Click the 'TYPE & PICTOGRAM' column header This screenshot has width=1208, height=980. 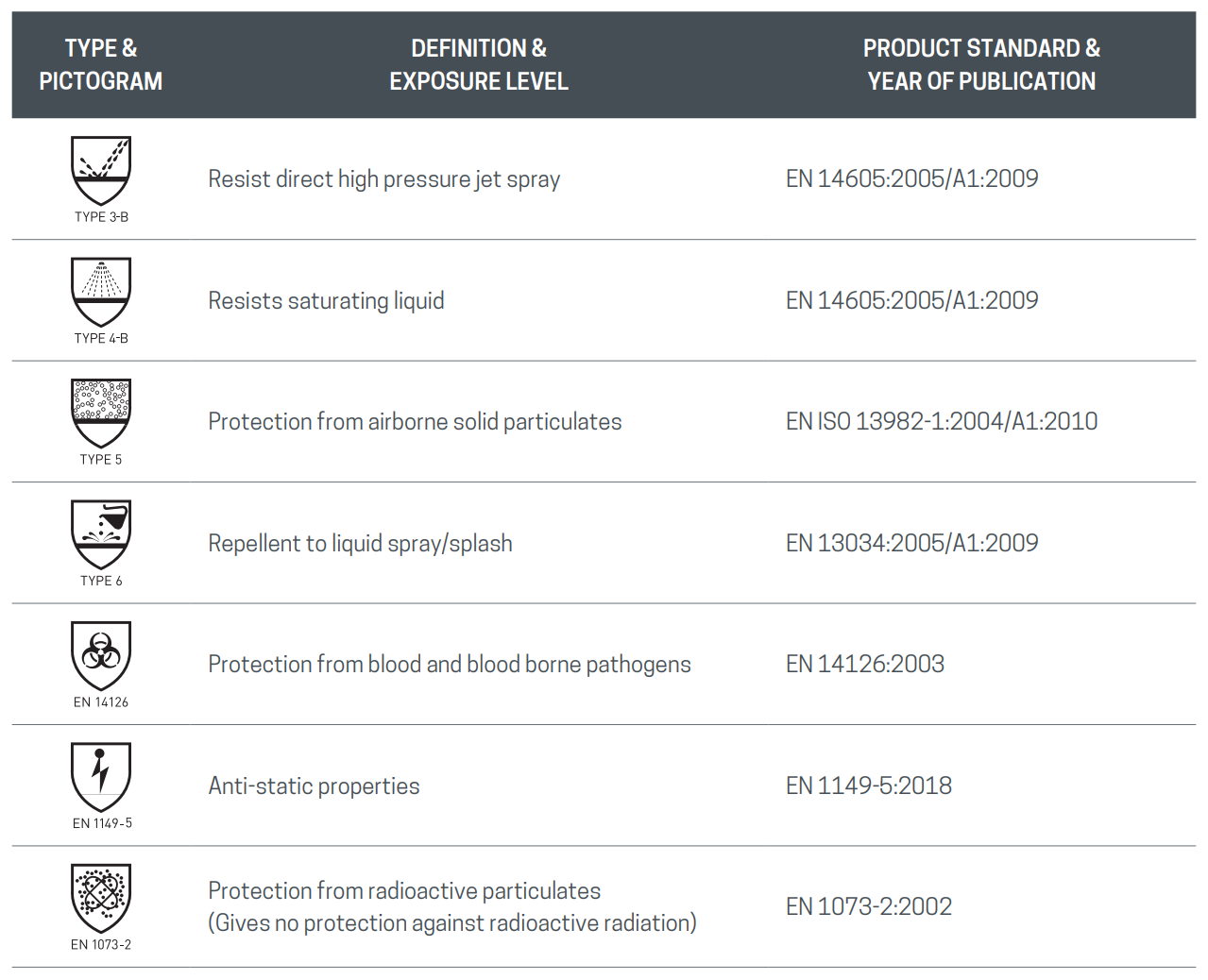pos(101,64)
